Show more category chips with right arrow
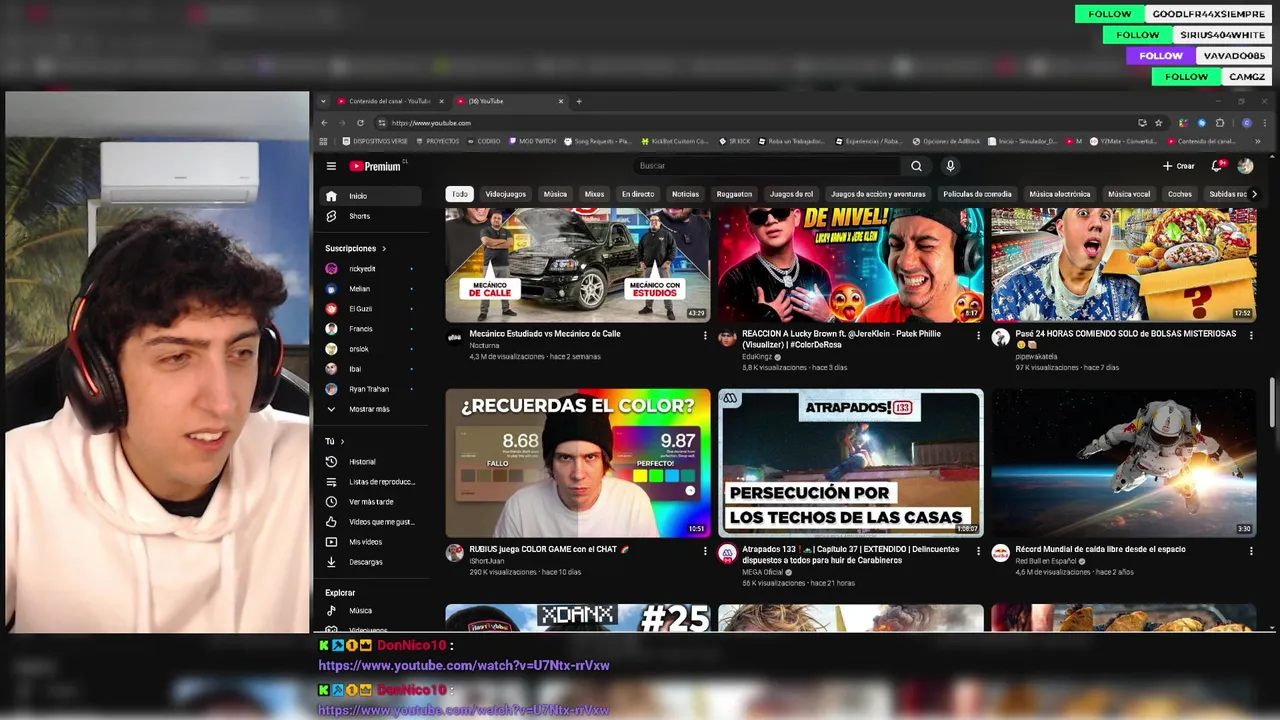The image size is (1280, 720). tap(1254, 194)
